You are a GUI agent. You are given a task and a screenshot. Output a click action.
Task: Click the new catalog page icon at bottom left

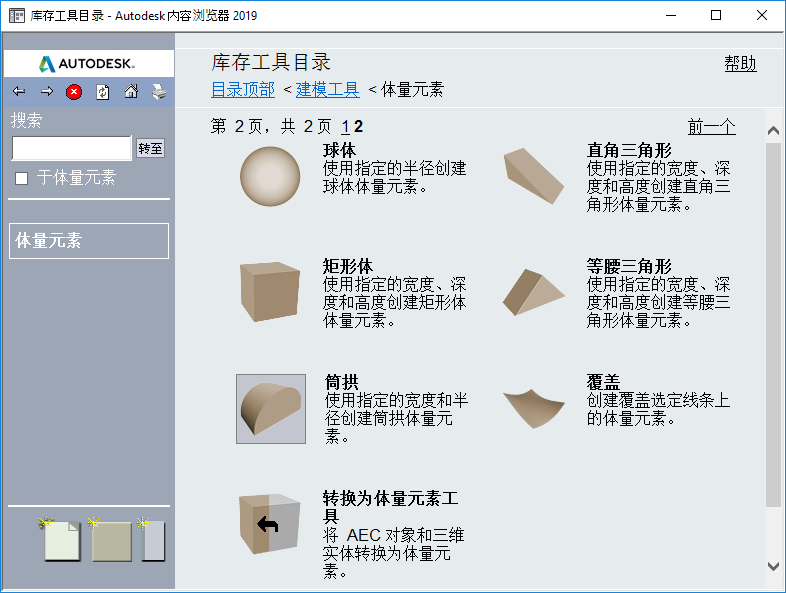pyautogui.click(x=61, y=540)
